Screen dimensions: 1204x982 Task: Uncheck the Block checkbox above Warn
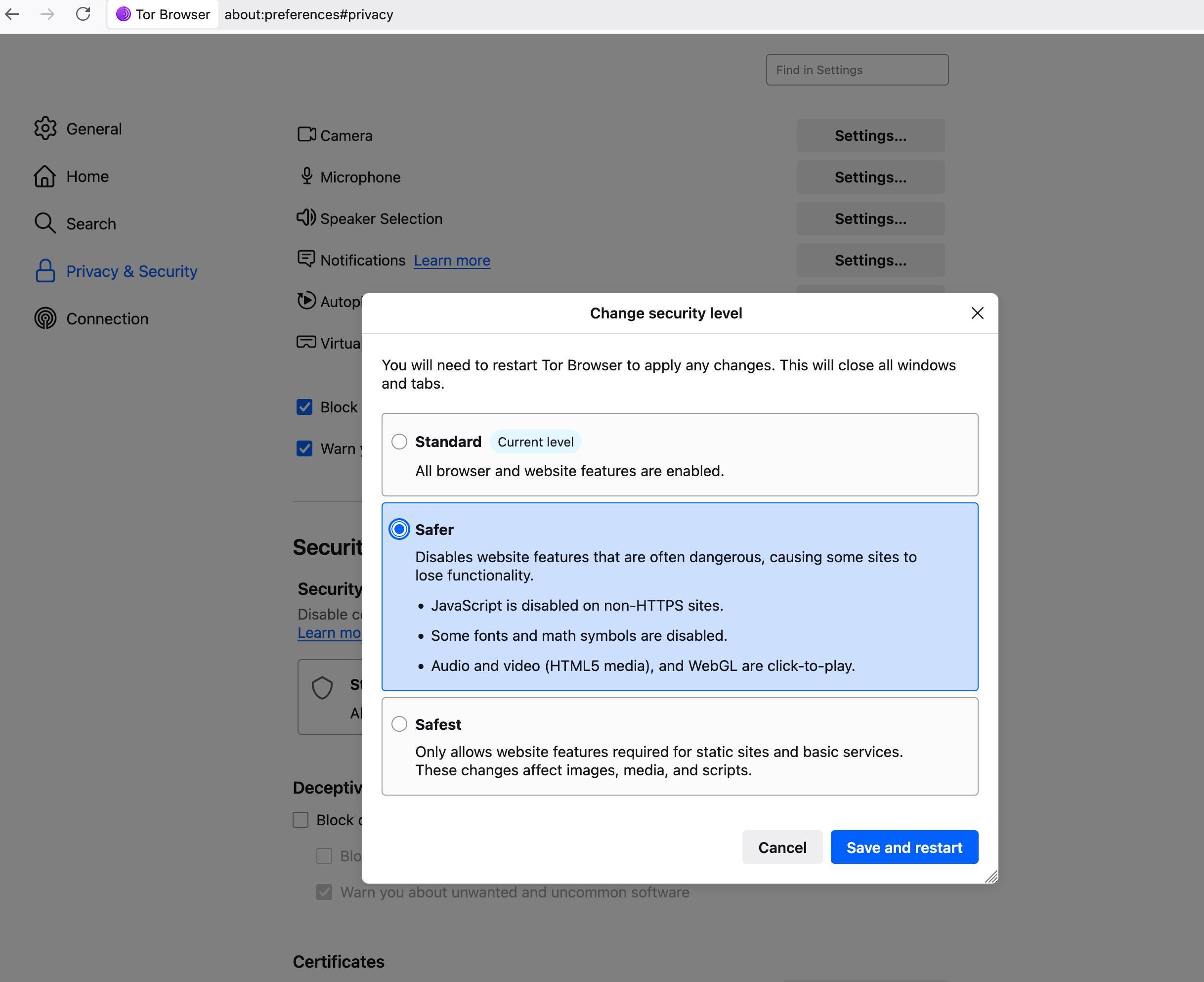304,406
